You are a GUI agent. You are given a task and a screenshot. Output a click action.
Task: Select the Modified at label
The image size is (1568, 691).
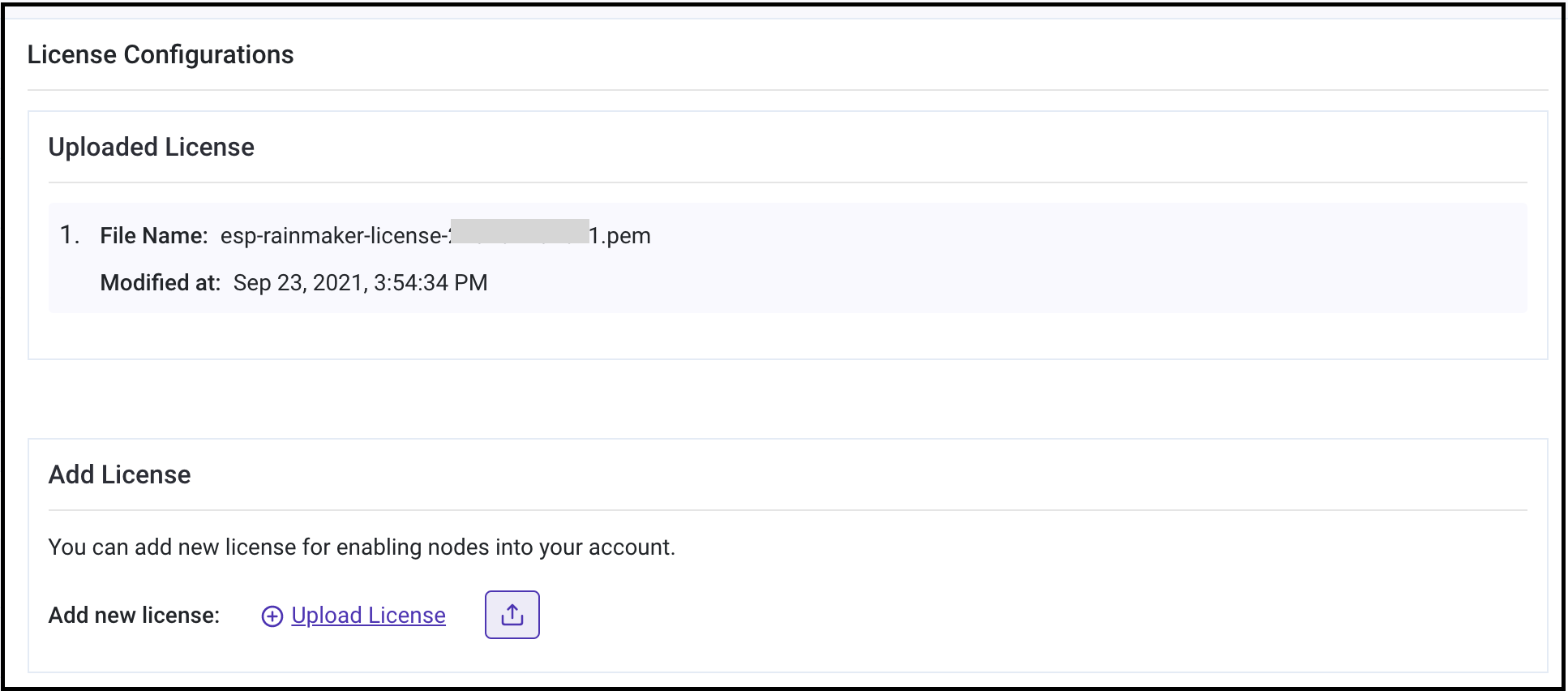point(160,283)
